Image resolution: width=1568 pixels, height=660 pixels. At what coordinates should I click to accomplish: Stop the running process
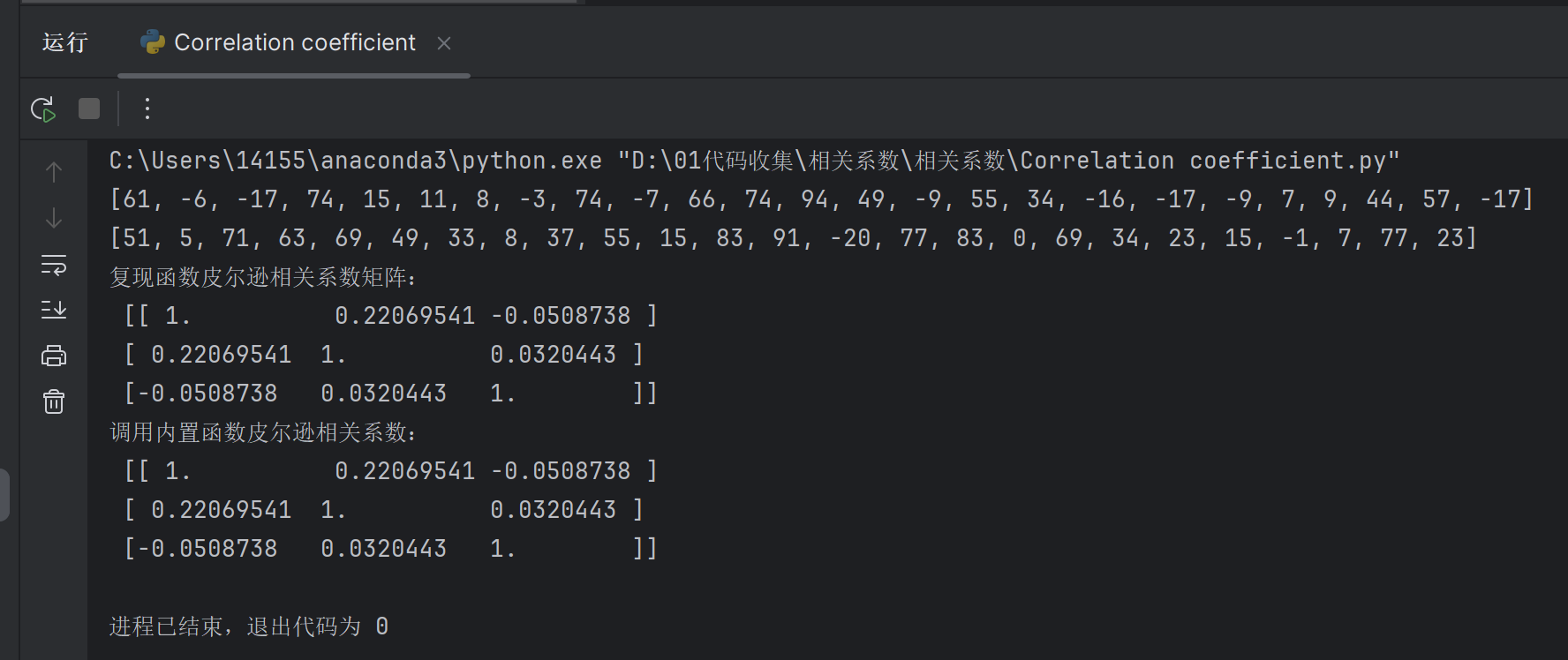coord(89,109)
